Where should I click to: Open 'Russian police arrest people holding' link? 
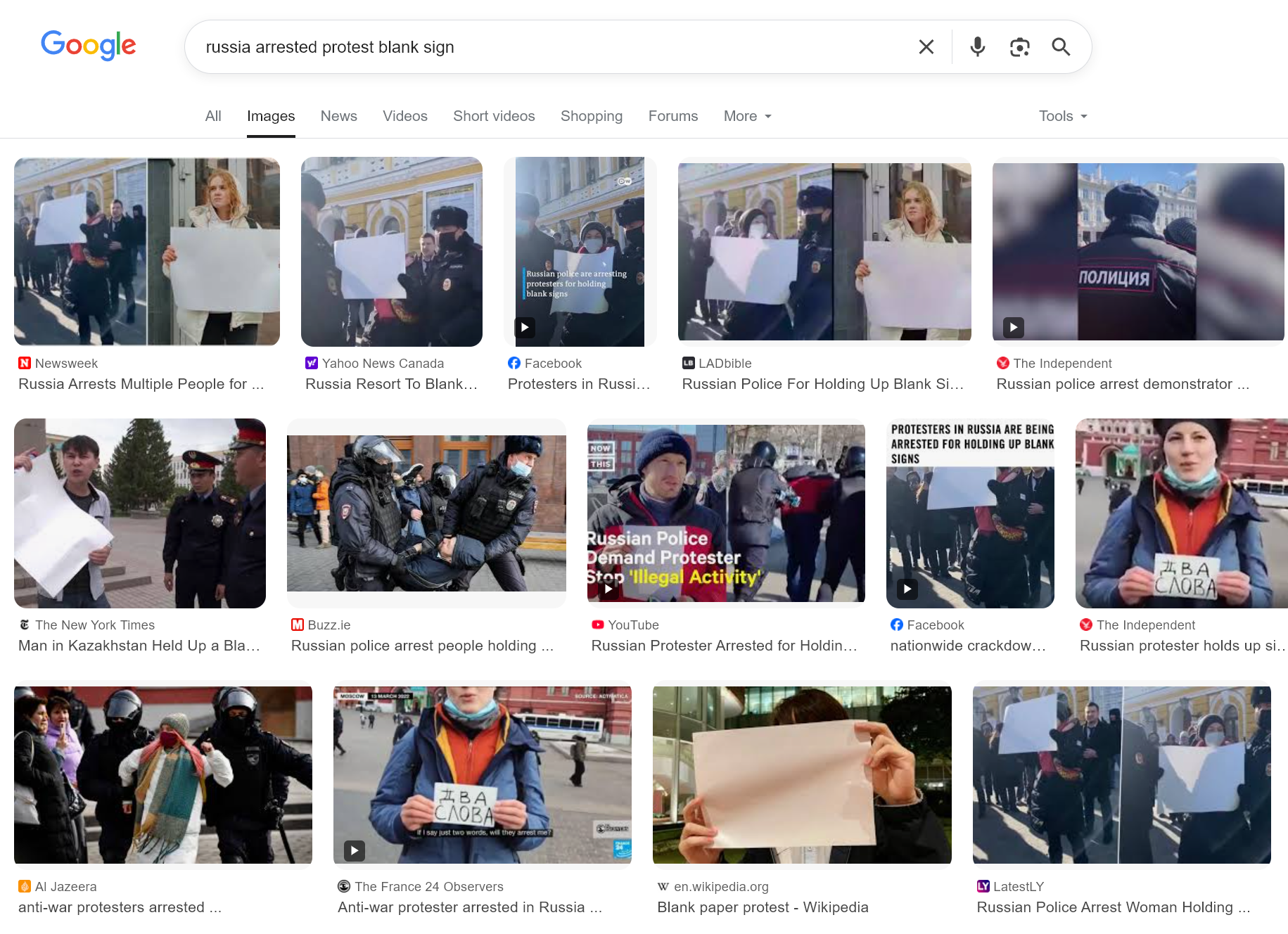pos(423,646)
